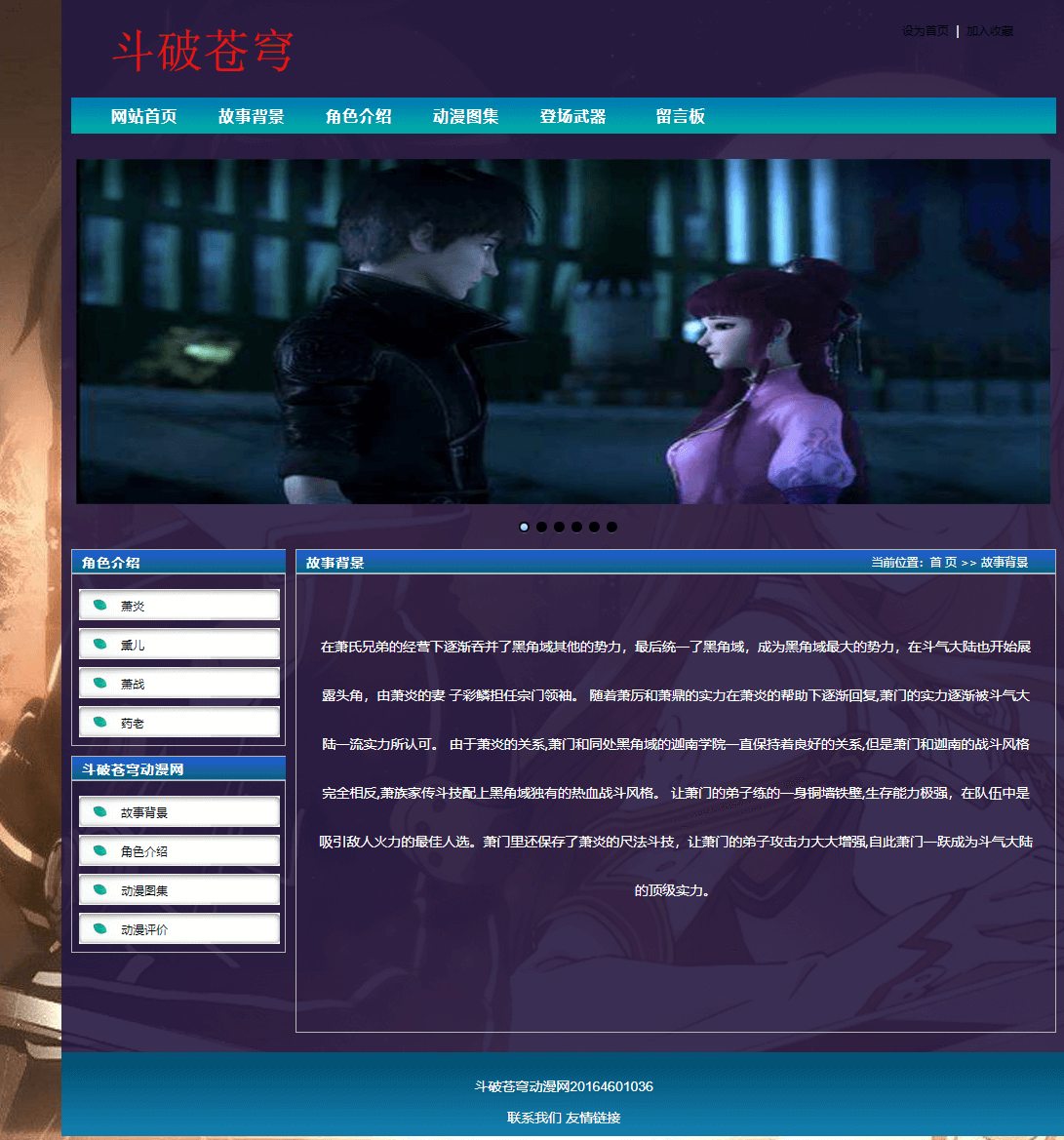Click the green leaf icon beside 萧战

coord(100,684)
